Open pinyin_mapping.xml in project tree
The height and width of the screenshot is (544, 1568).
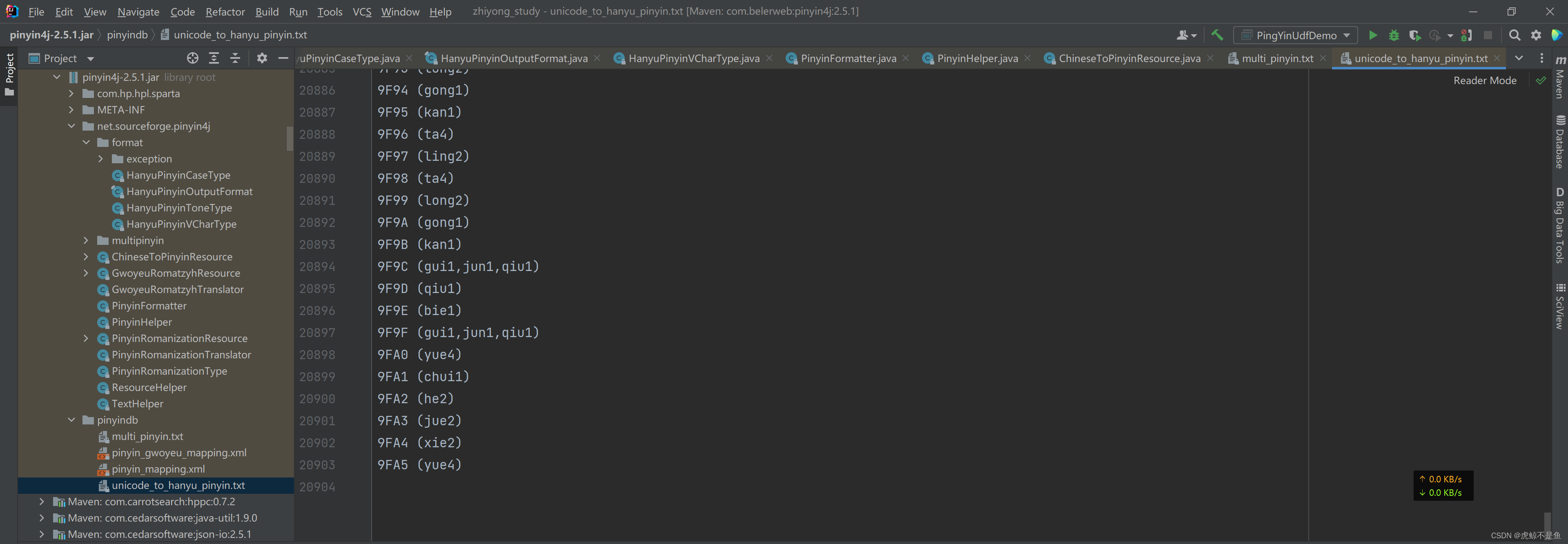[x=158, y=469]
